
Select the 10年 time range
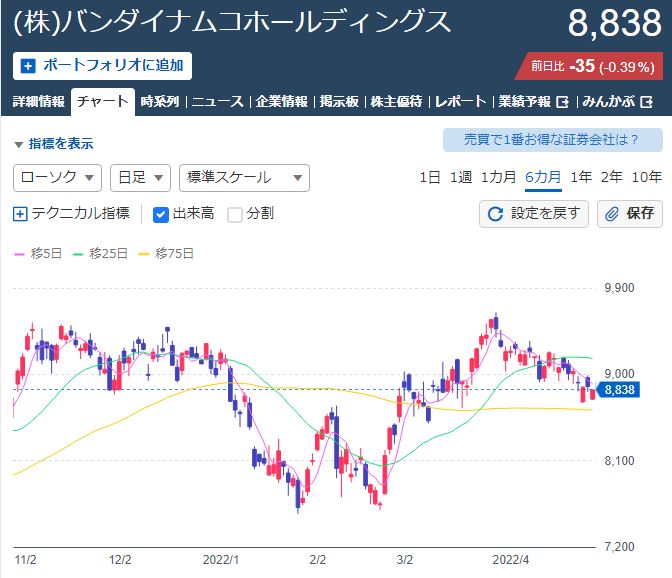[x=646, y=177]
